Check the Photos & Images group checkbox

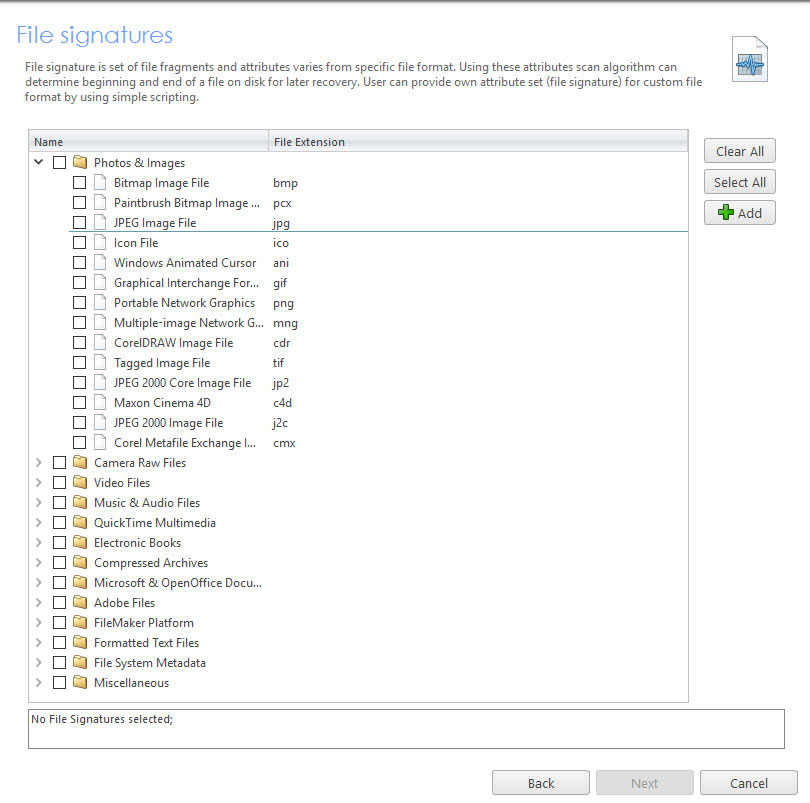(x=58, y=162)
